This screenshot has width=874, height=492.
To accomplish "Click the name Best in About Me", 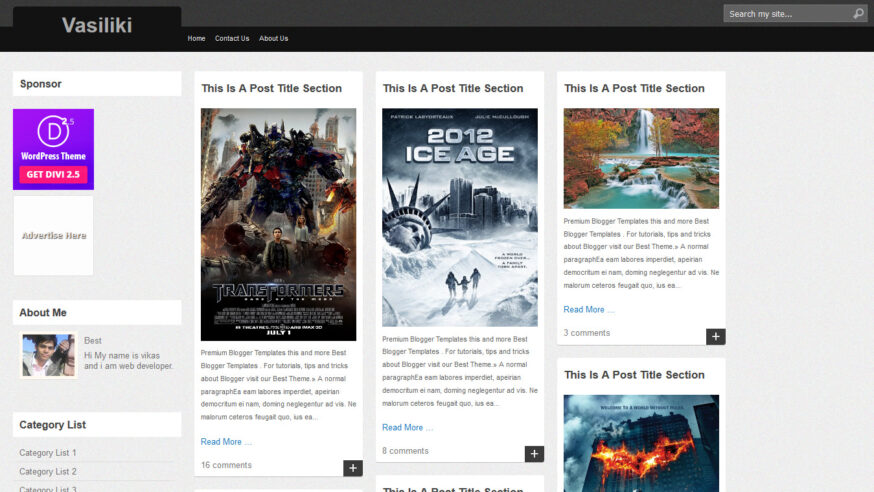I will click(x=93, y=340).
